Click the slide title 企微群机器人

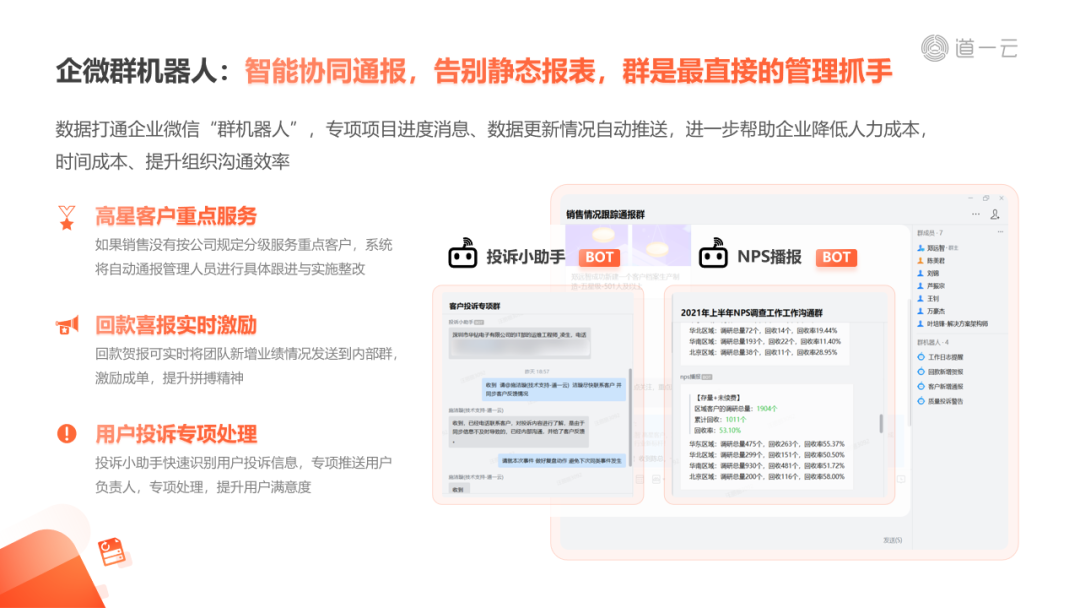coord(136,71)
